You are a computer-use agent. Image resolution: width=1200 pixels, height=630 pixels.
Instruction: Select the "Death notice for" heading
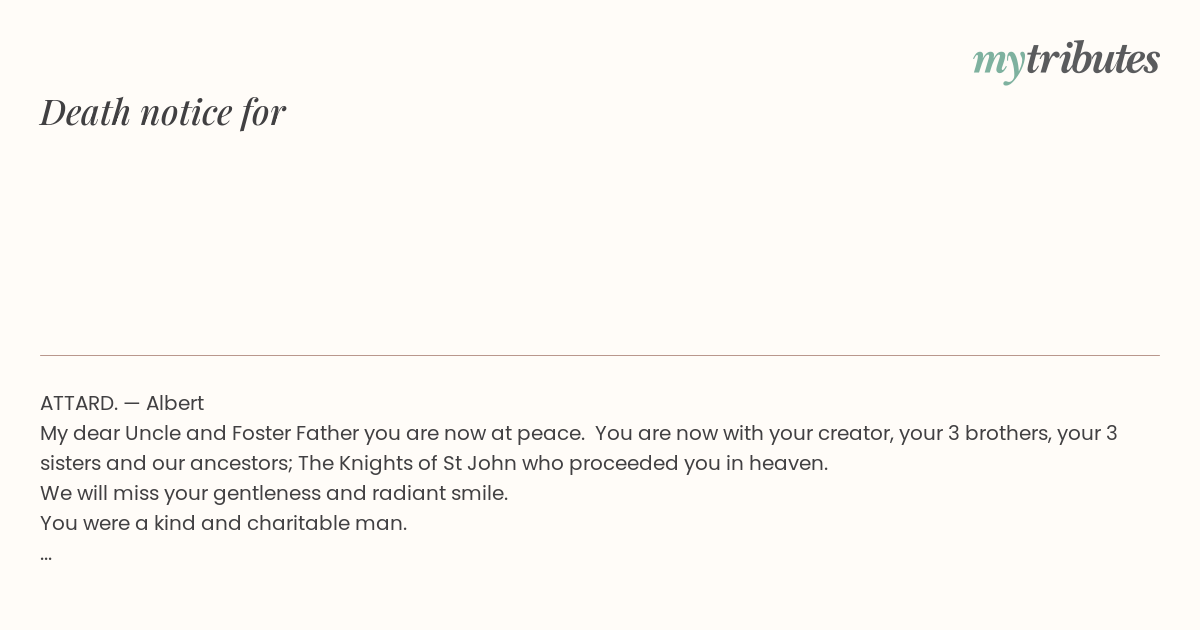pyautogui.click(x=163, y=112)
